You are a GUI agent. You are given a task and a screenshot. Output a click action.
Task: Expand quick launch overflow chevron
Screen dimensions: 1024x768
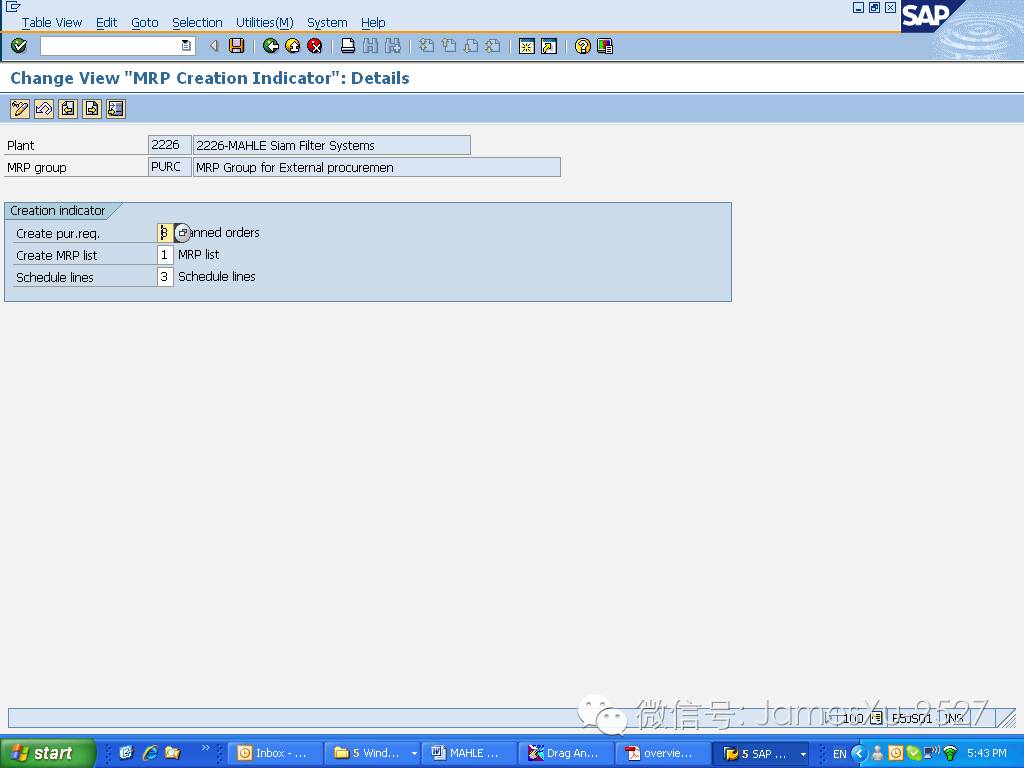coord(206,748)
